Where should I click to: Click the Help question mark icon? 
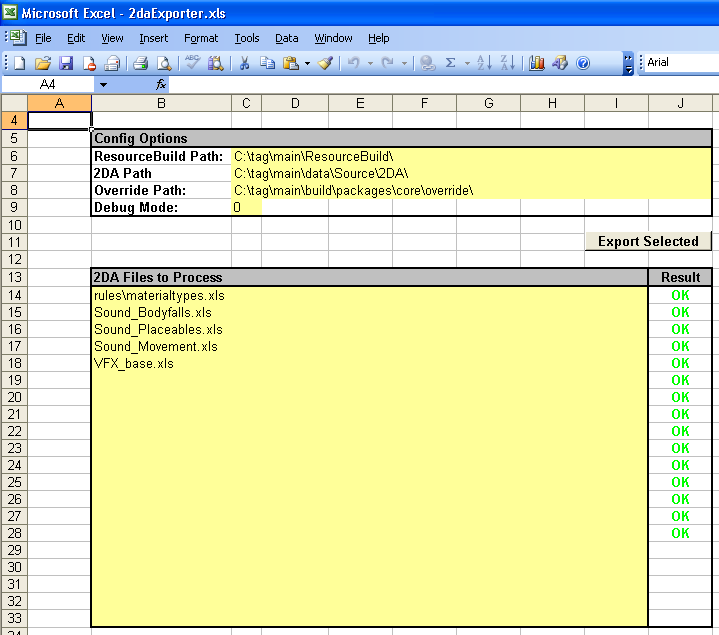tap(583, 63)
